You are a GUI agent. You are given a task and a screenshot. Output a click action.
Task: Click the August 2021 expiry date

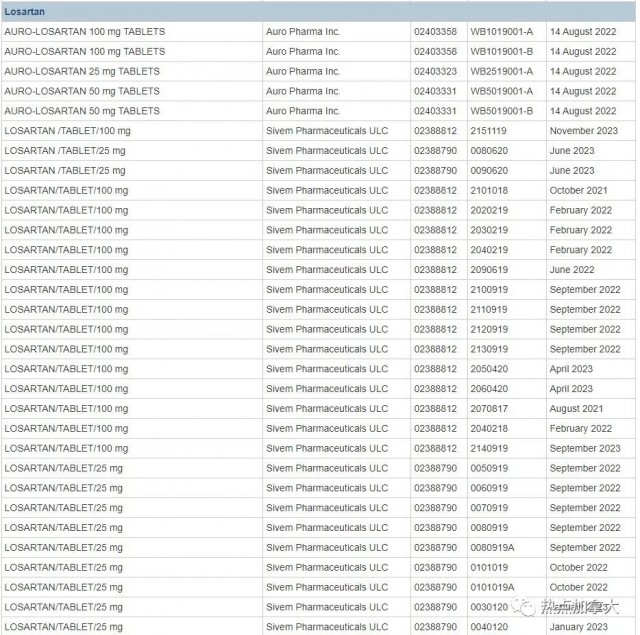[576, 409]
